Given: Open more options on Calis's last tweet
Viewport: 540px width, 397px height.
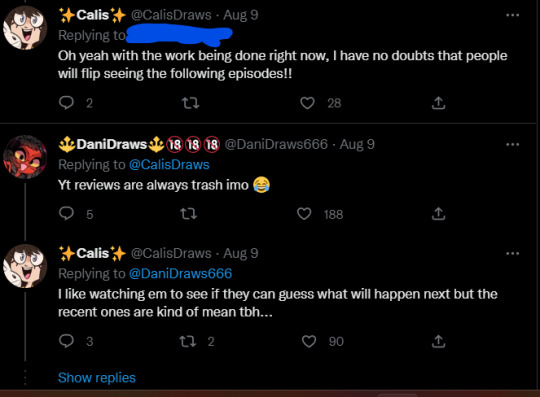Looking at the screenshot, I should pyautogui.click(x=512, y=253).
